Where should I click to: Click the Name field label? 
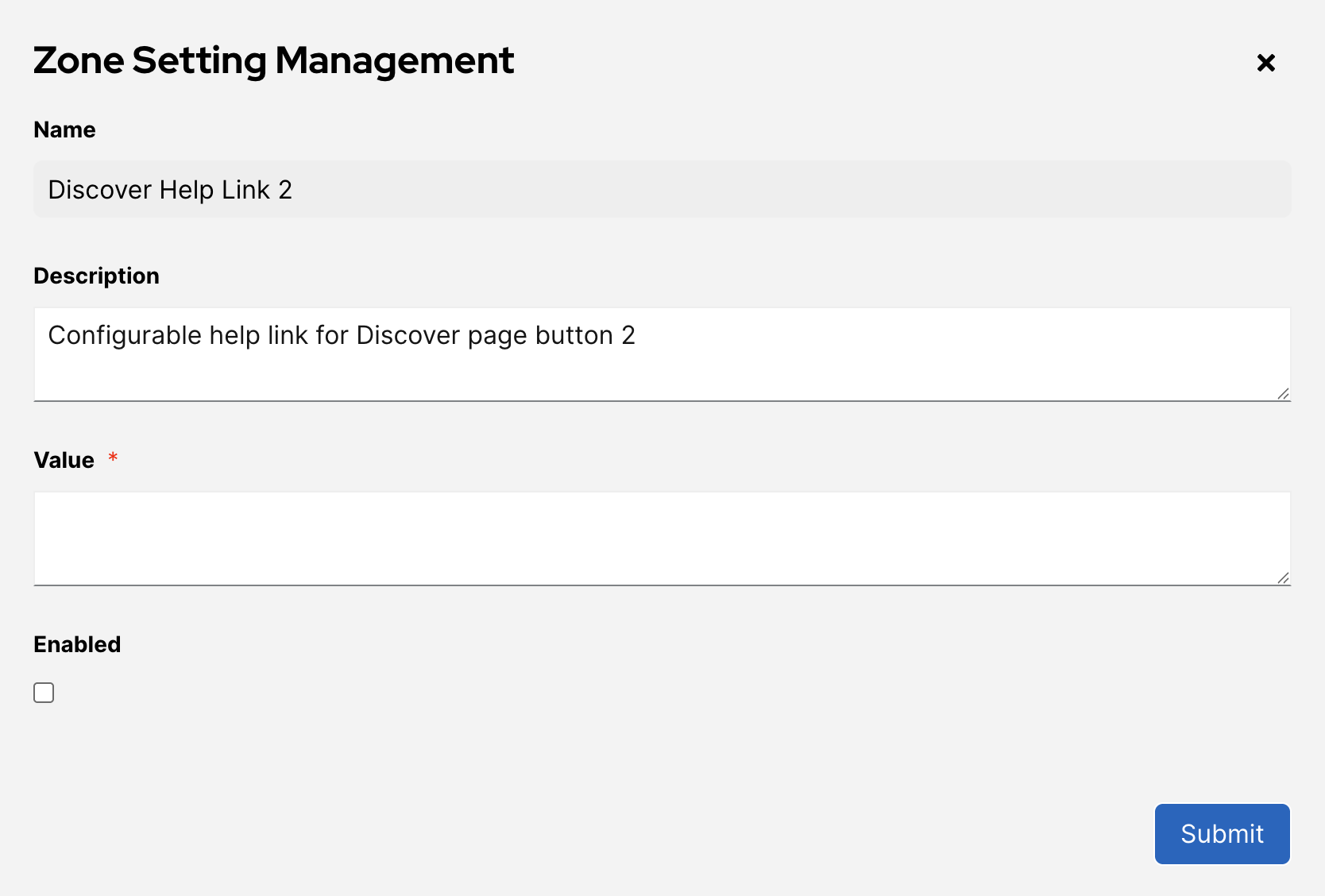click(64, 129)
